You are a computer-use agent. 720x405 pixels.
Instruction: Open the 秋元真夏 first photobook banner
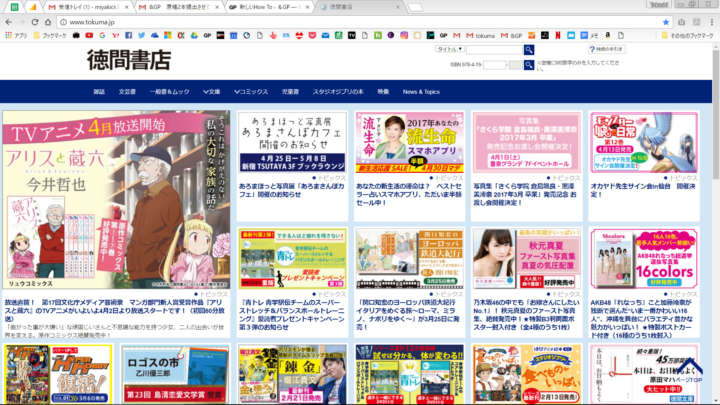tap(526, 259)
